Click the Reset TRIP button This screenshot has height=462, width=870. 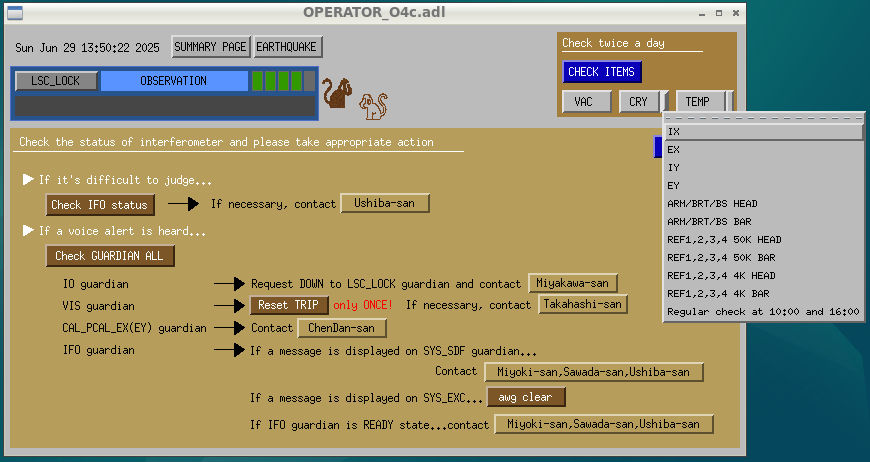coord(289,305)
